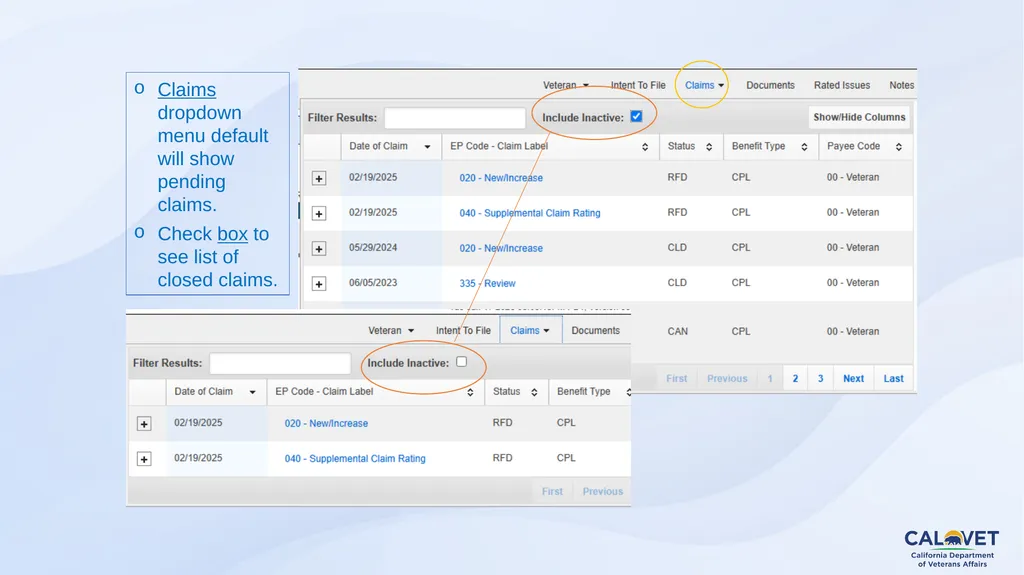This screenshot has width=1024, height=575.
Task: Click CAN status cell in upper table
Action: 677,331
